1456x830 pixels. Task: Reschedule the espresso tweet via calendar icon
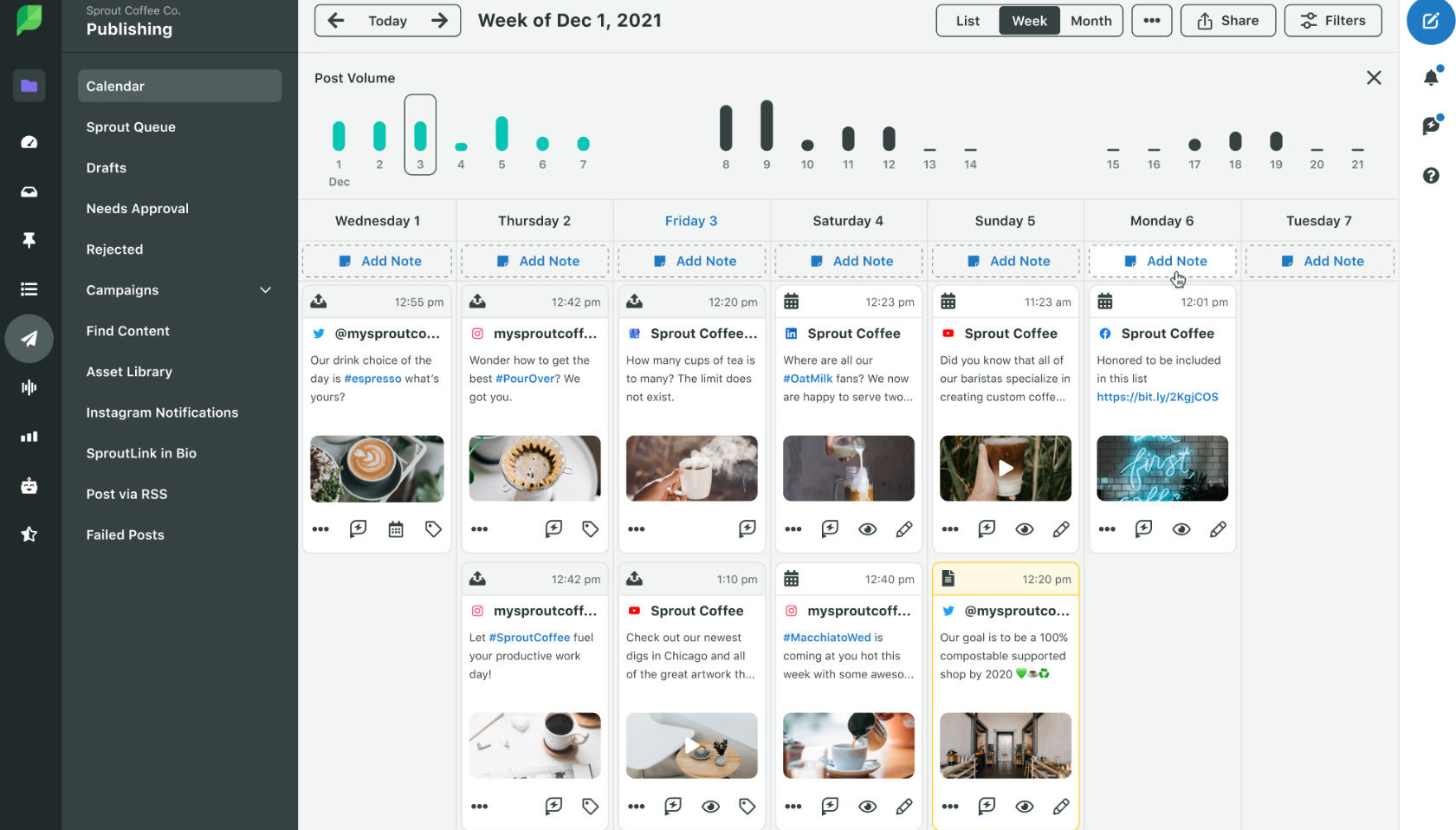pos(396,529)
